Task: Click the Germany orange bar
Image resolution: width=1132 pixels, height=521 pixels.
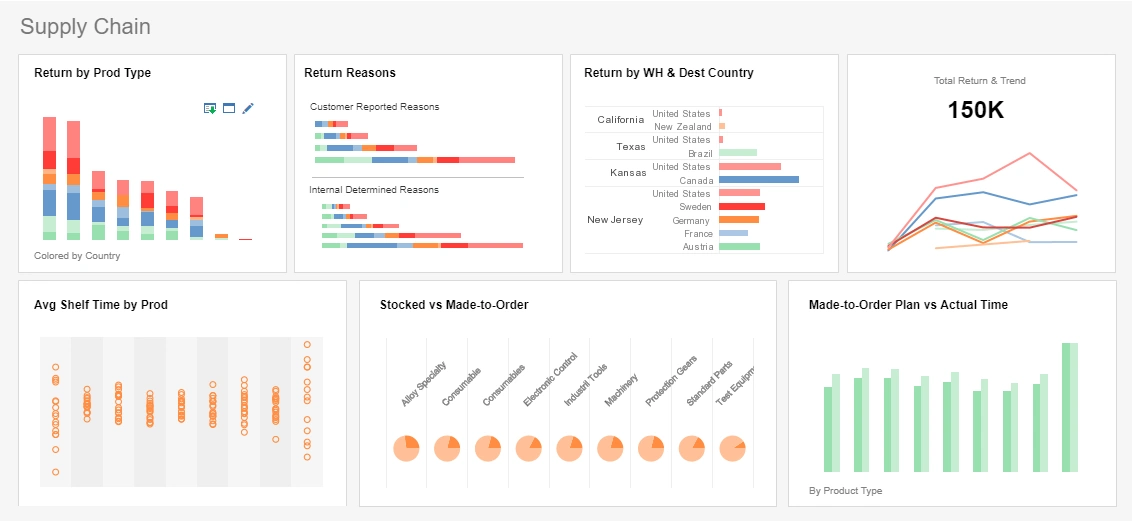Action: (739, 220)
